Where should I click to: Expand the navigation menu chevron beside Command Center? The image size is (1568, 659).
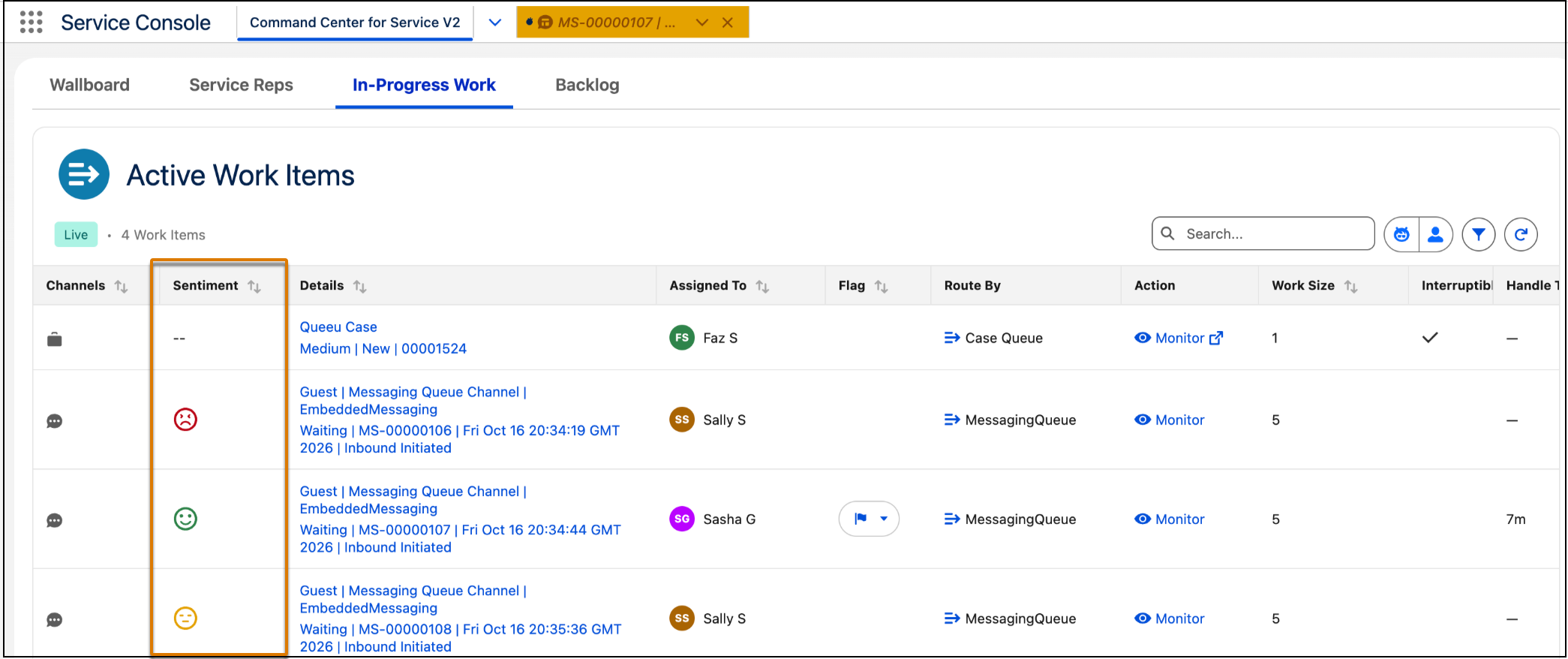click(494, 23)
